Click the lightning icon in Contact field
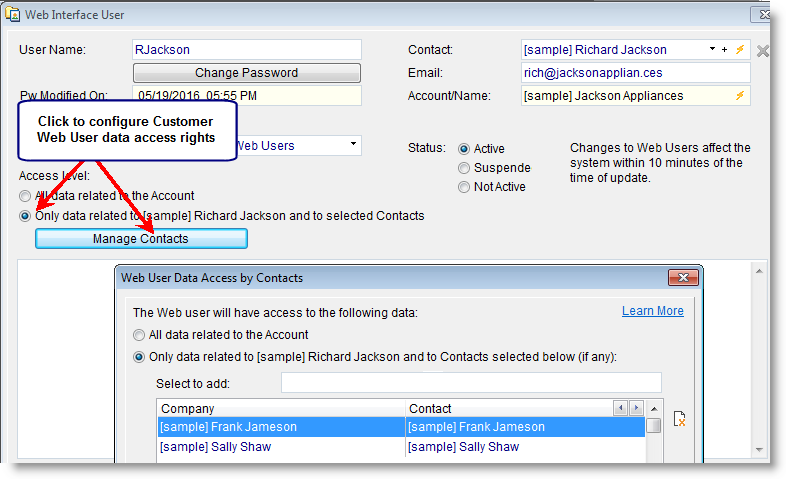The width and height of the screenshot is (786, 479). point(740,49)
